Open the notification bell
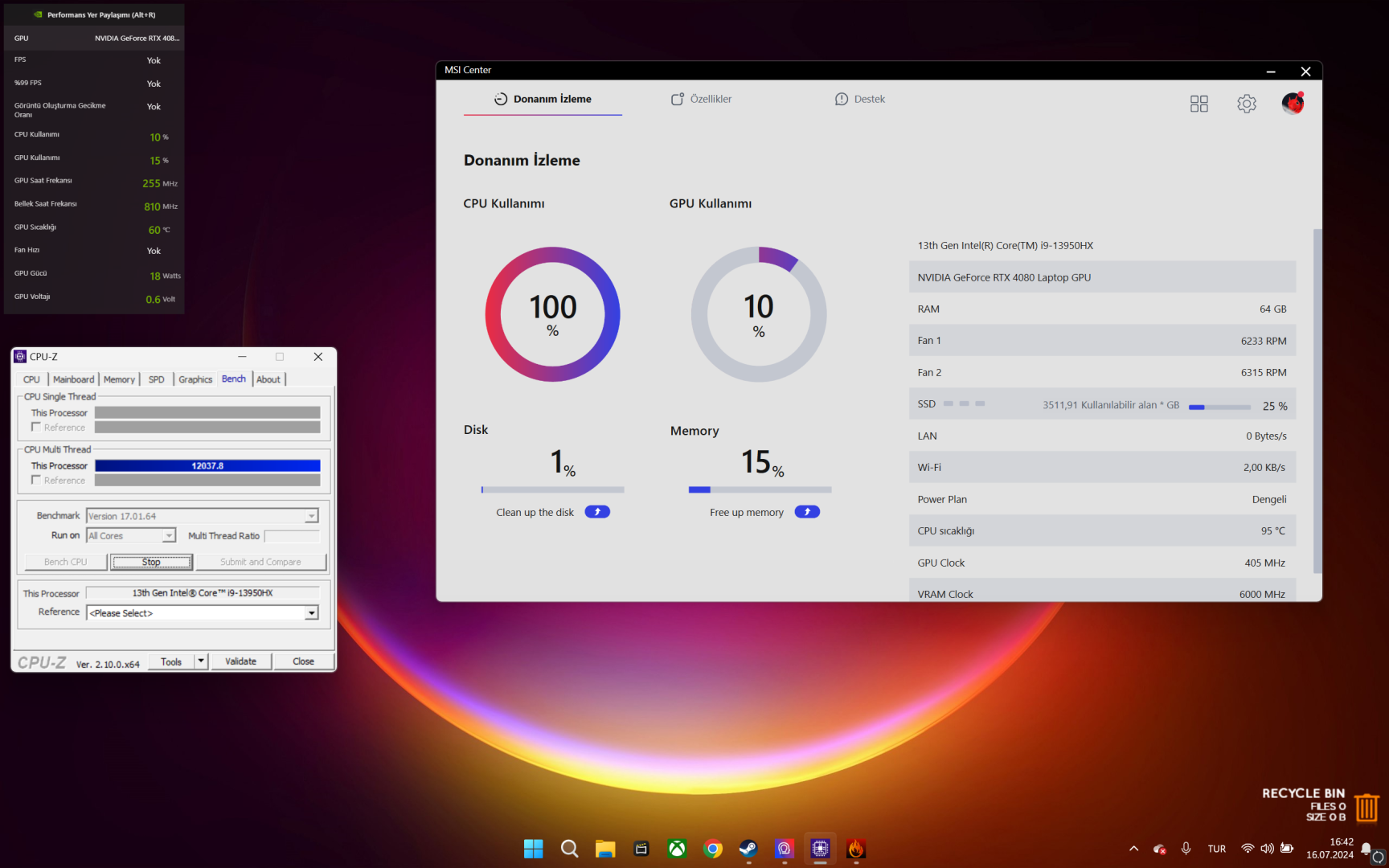The height and width of the screenshot is (868, 1389). click(x=1366, y=849)
